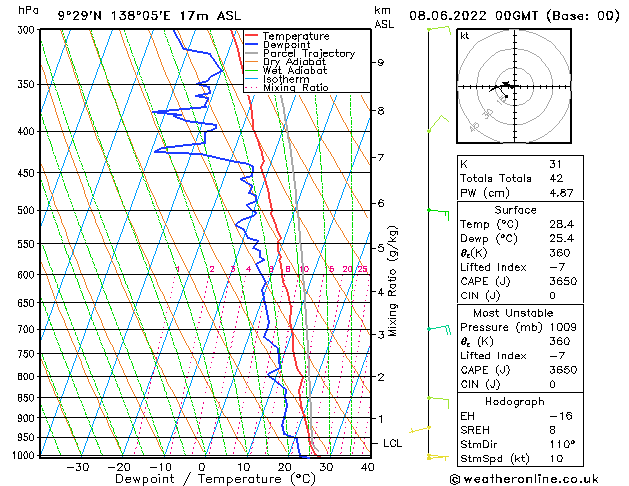
Task: Click the 'kt' unit label in hodograph
Action: [x=465, y=36]
